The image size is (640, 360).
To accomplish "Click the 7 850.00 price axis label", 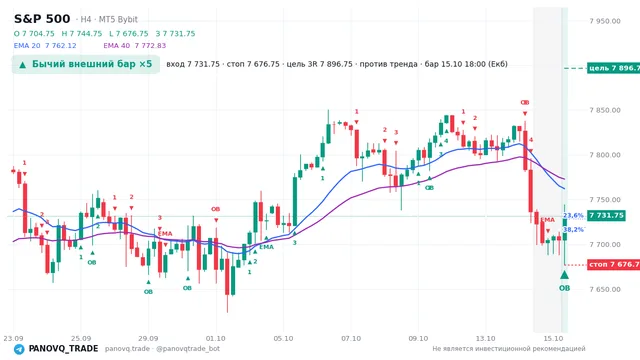I will tap(605, 110).
